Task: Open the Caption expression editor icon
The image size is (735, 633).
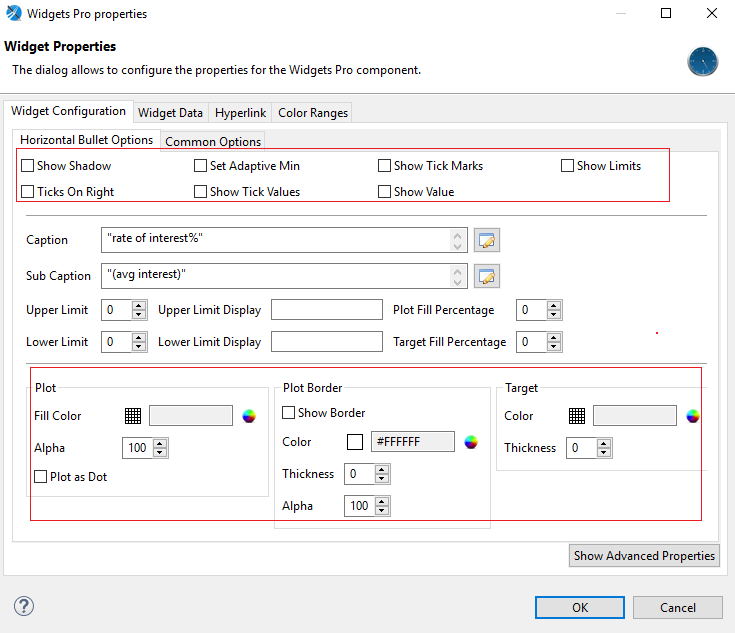Action: tap(487, 240)
